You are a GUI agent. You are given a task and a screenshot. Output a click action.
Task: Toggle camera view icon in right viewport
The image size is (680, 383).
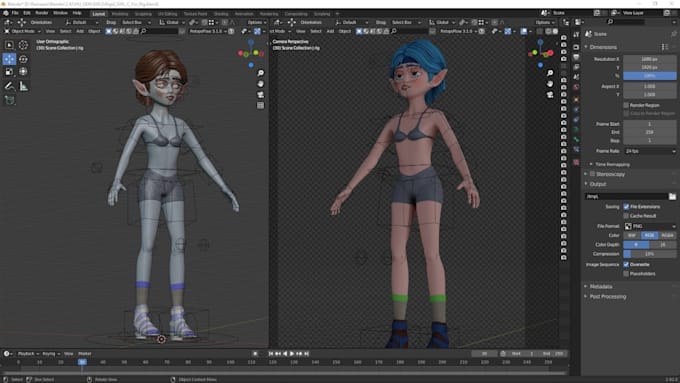550,95
